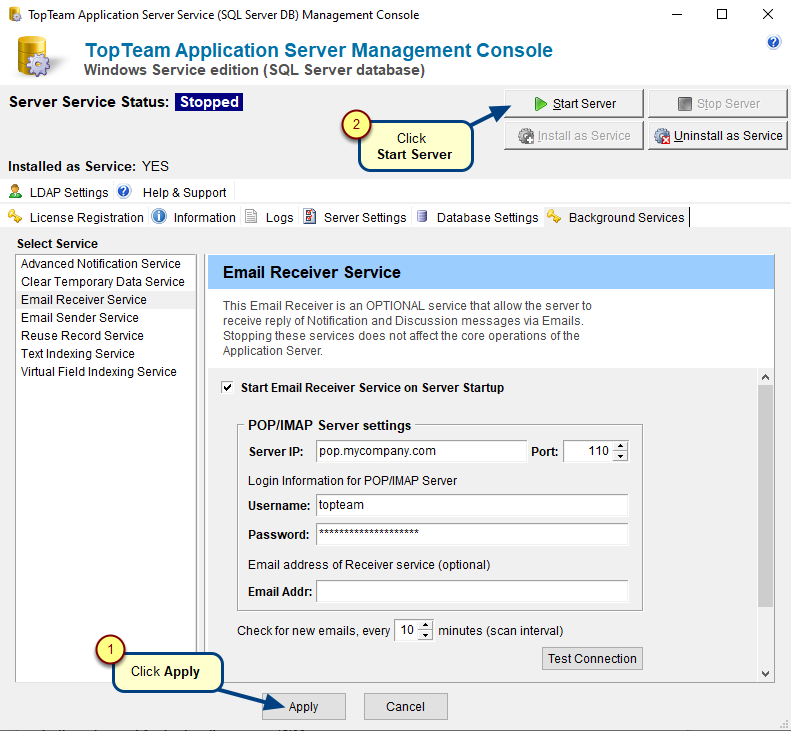Click the Uninstall as Service button
The image size is (791, 731).
pos(718,136)
